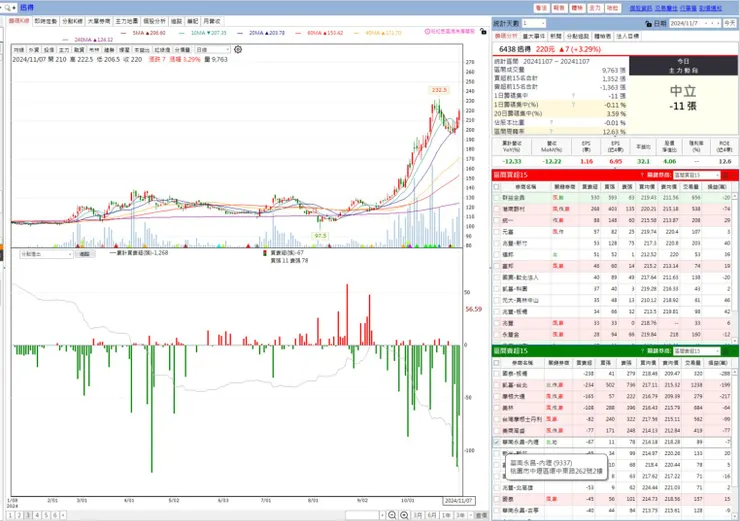Viewport: 740px width, 521px height.
Task: Tick the select-all checkbox in buy table header
Action: click(x=496, y=187)
